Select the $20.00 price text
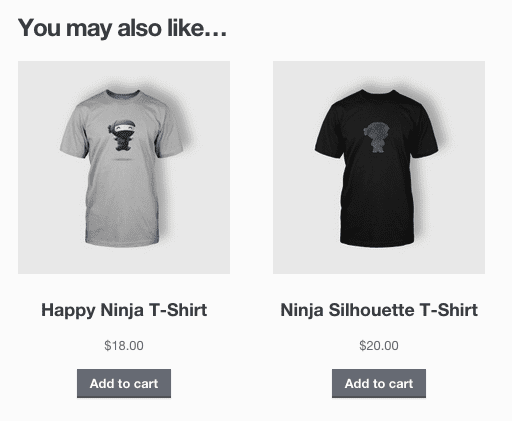The height and width of the screenshot is (421, 512). [x=379, y=346]
